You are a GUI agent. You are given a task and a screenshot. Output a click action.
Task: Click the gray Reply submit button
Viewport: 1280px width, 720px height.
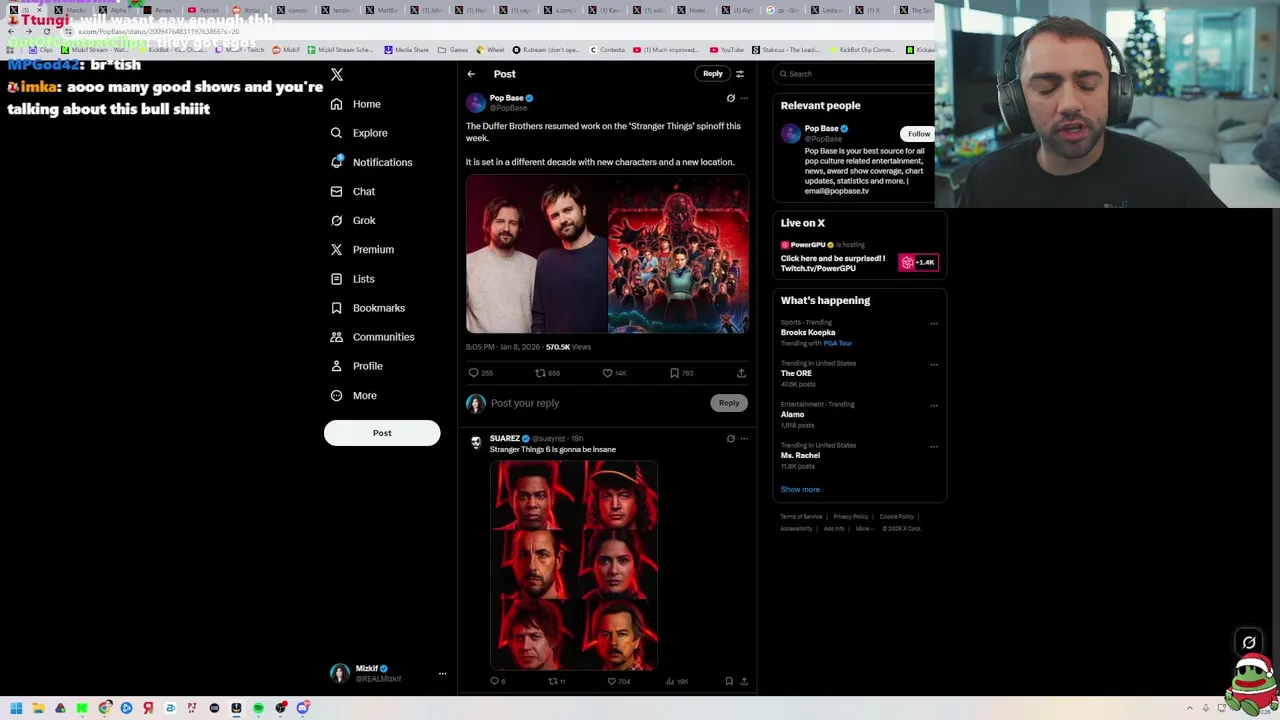coord(729,403)
